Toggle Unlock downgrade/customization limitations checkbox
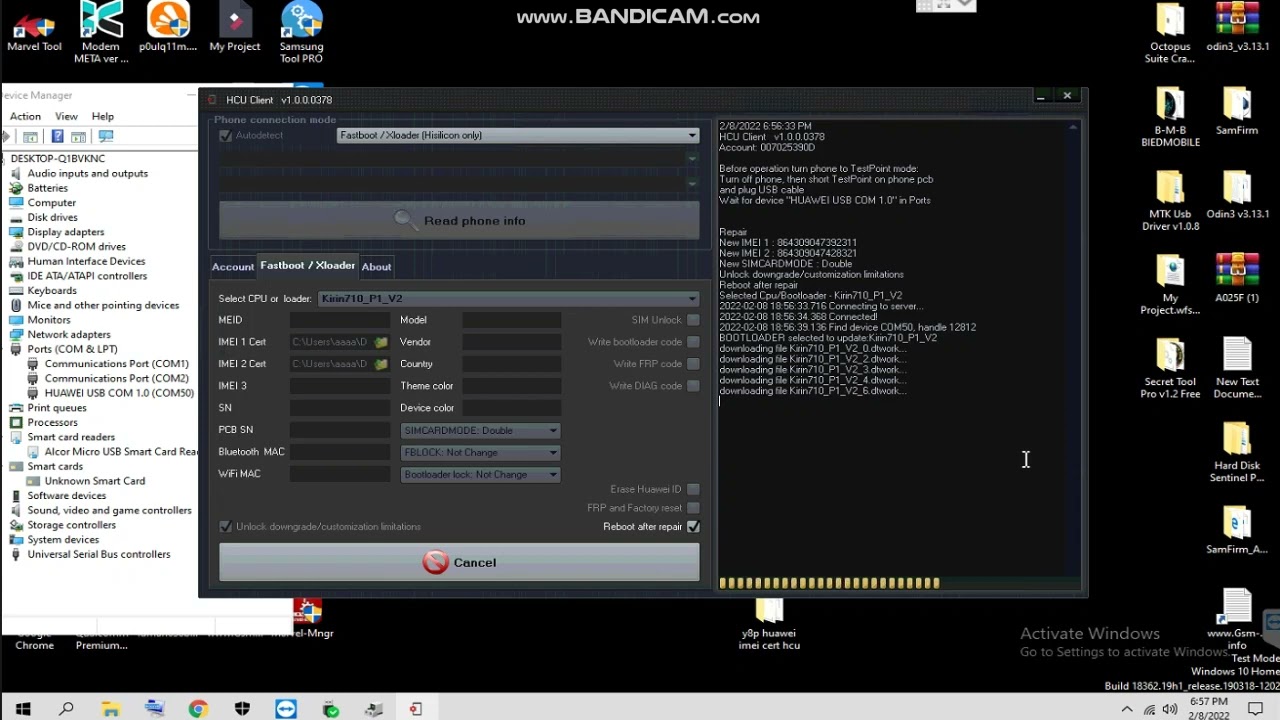Viewport: 1280px width, 720px height. pos(226,527)
